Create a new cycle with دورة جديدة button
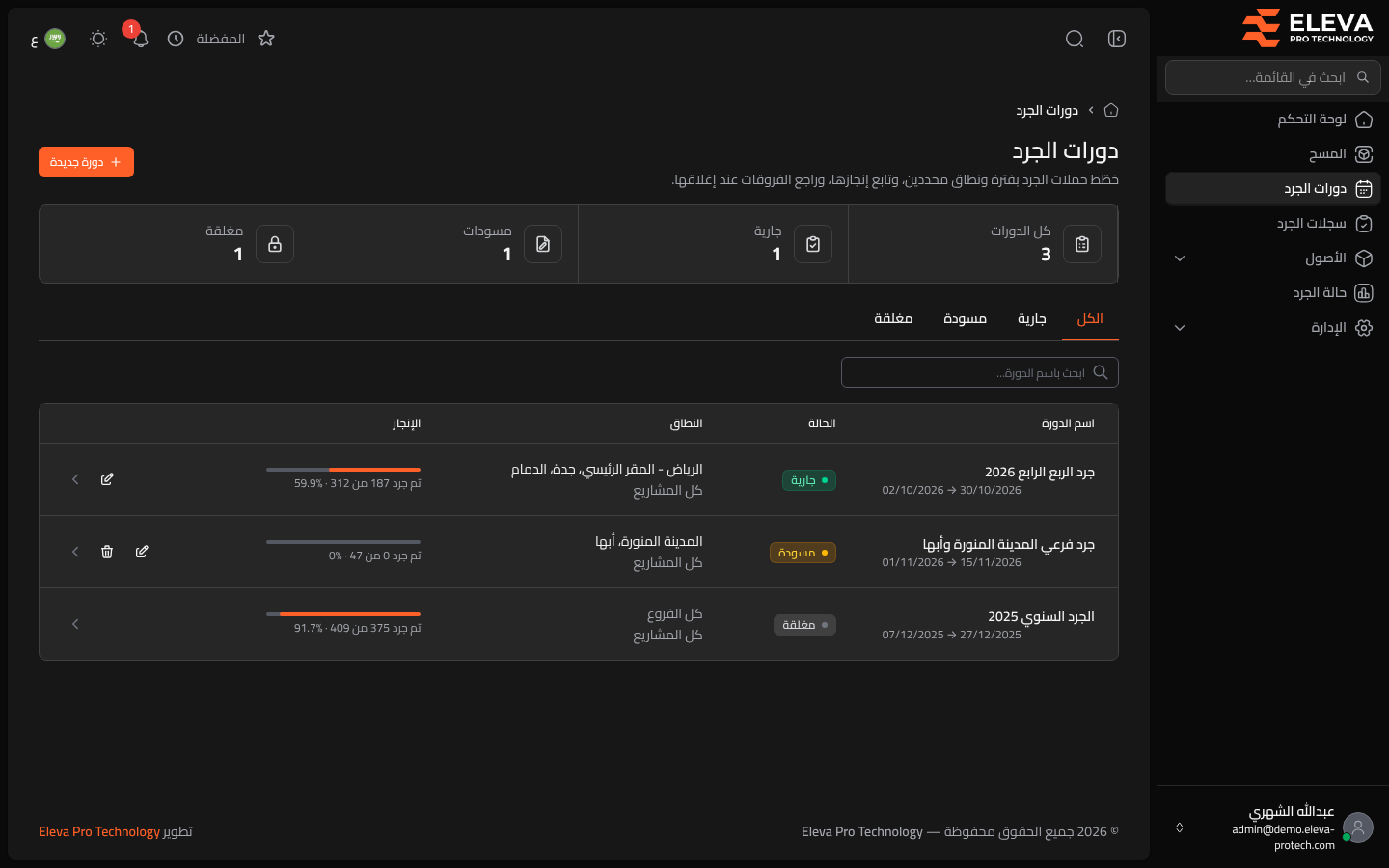The height and width of the screenshot is (868, 1389). click(x=86, y=162)
